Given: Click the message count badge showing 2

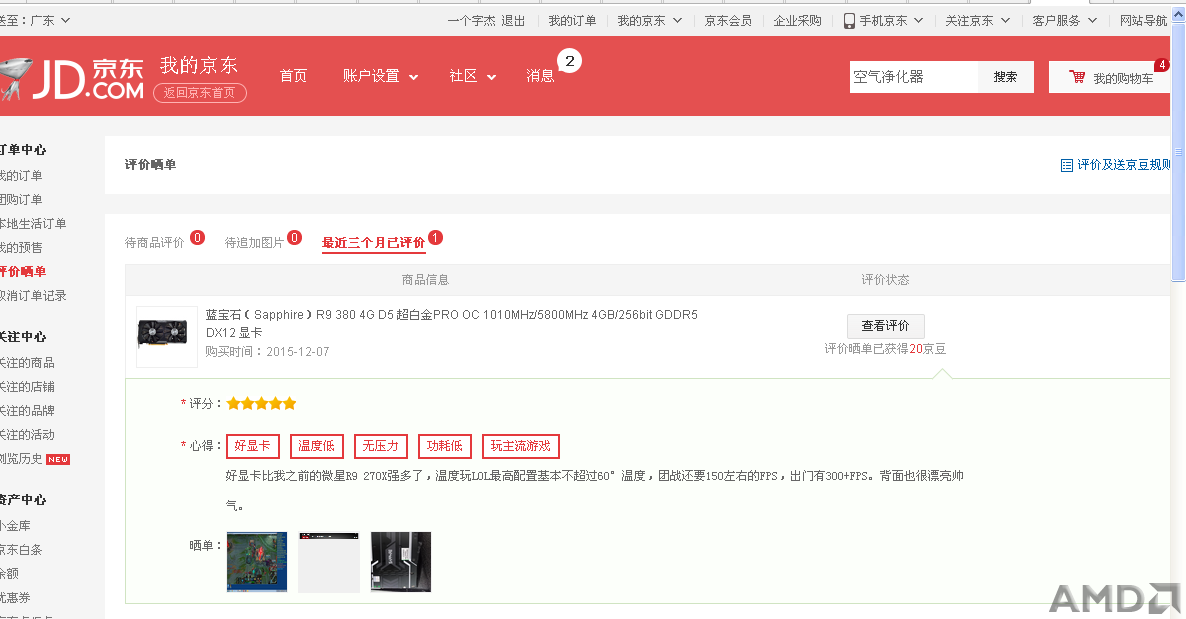Looking at the screenshot, I should (570, 61).
